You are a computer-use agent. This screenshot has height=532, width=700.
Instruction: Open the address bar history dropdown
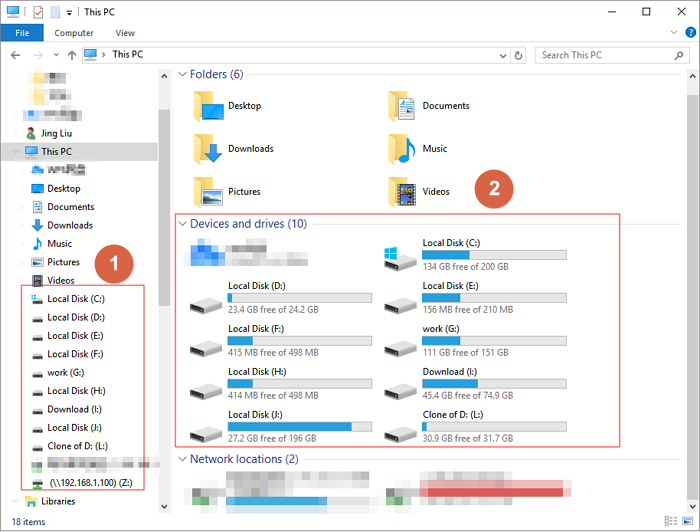click(x=502, y=55)
